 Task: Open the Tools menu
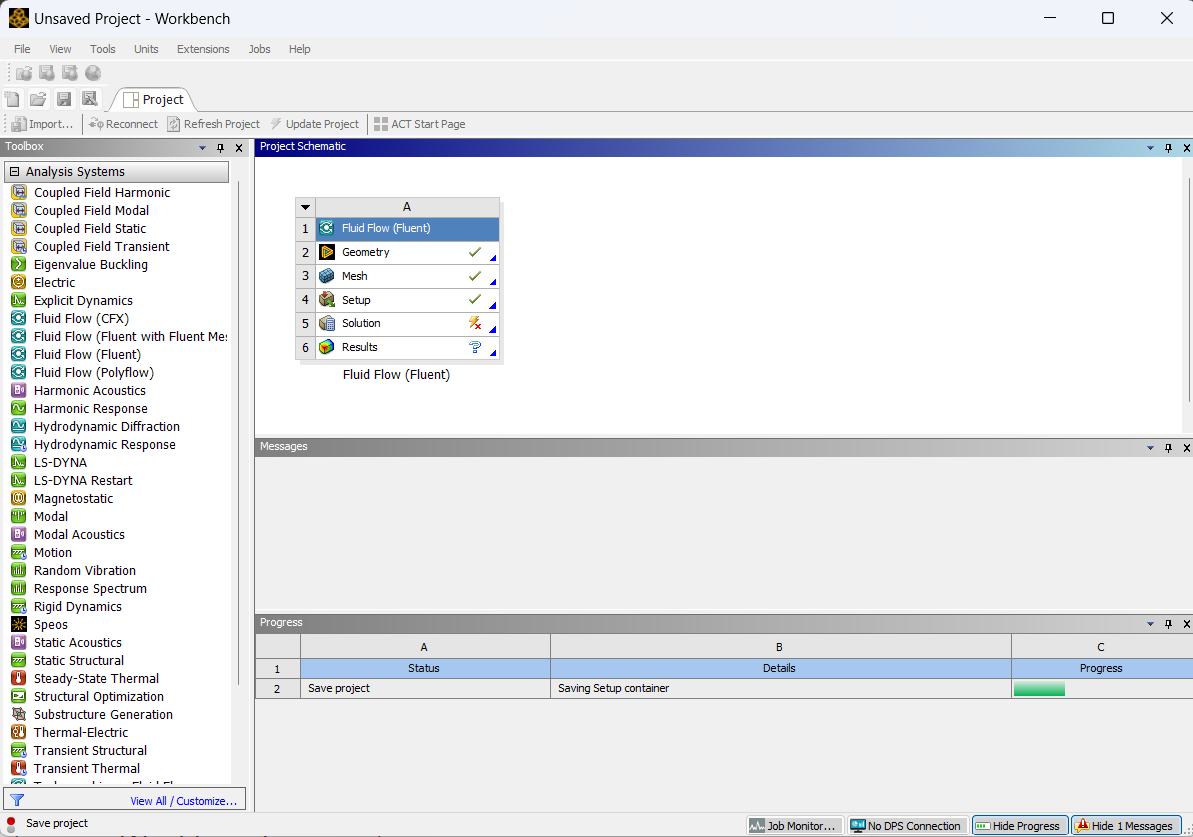[103, 49]
